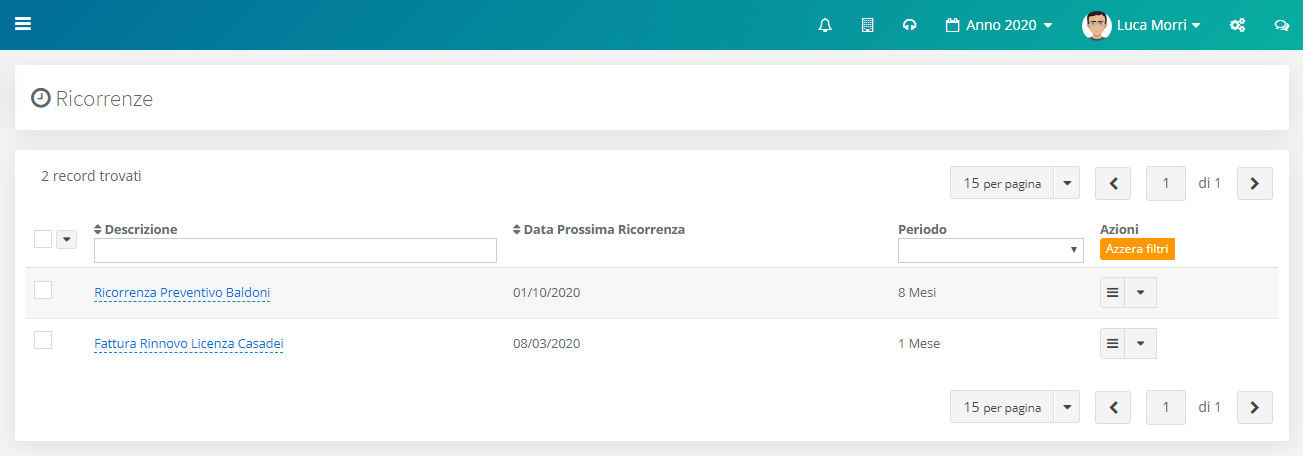Click the date 01/10/2020
Screen dimensions: 1303x456
coord(547,293)
